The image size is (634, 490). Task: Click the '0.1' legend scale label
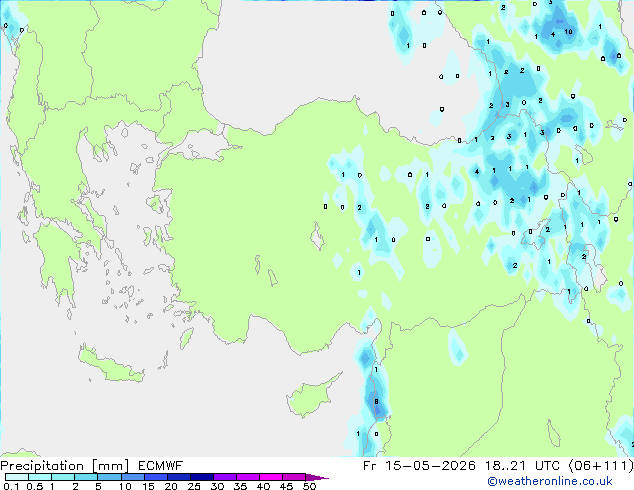click(11, 486)
